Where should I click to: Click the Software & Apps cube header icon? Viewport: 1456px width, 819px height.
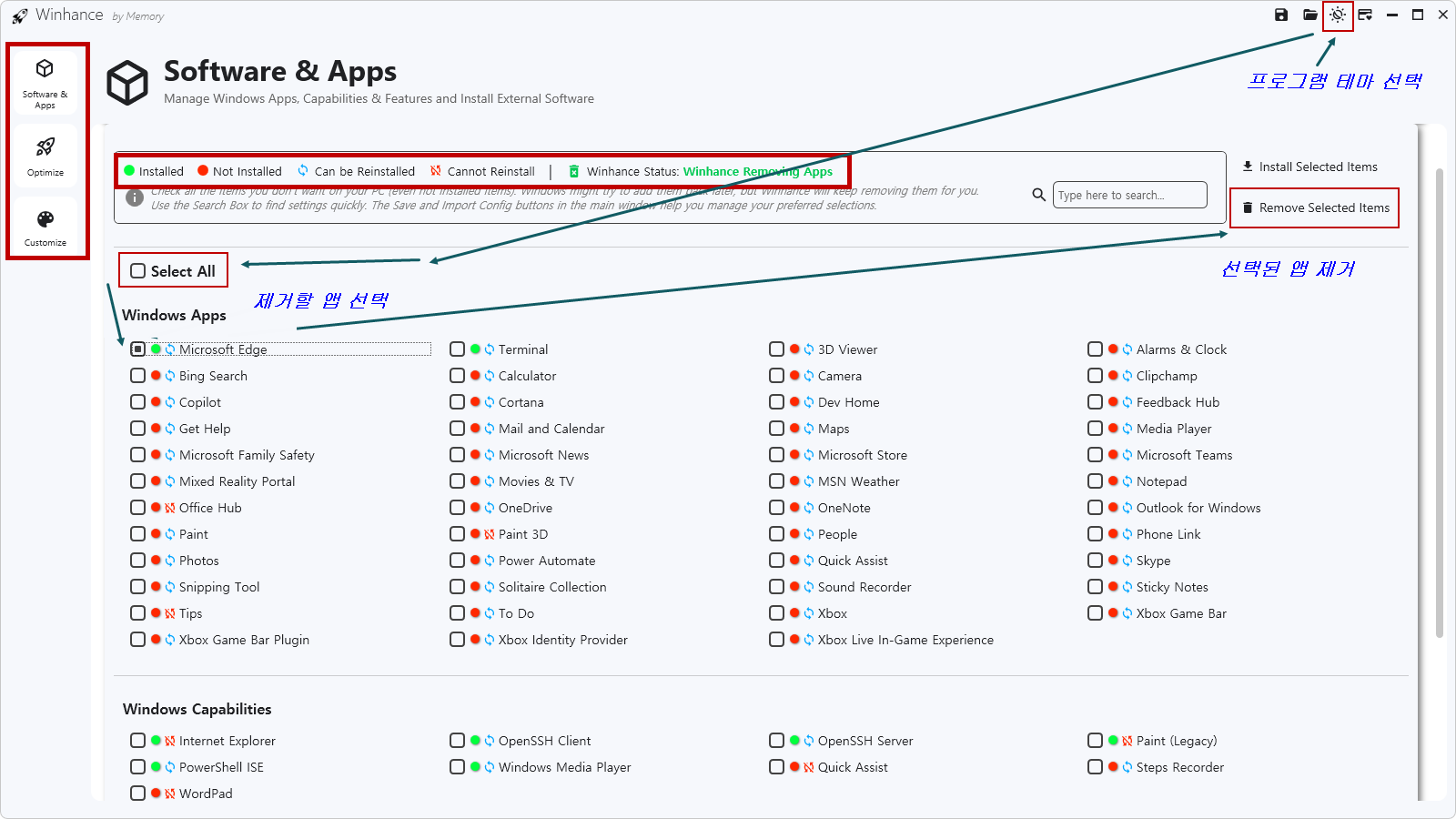pyautogui.click(x=127, y=83)
